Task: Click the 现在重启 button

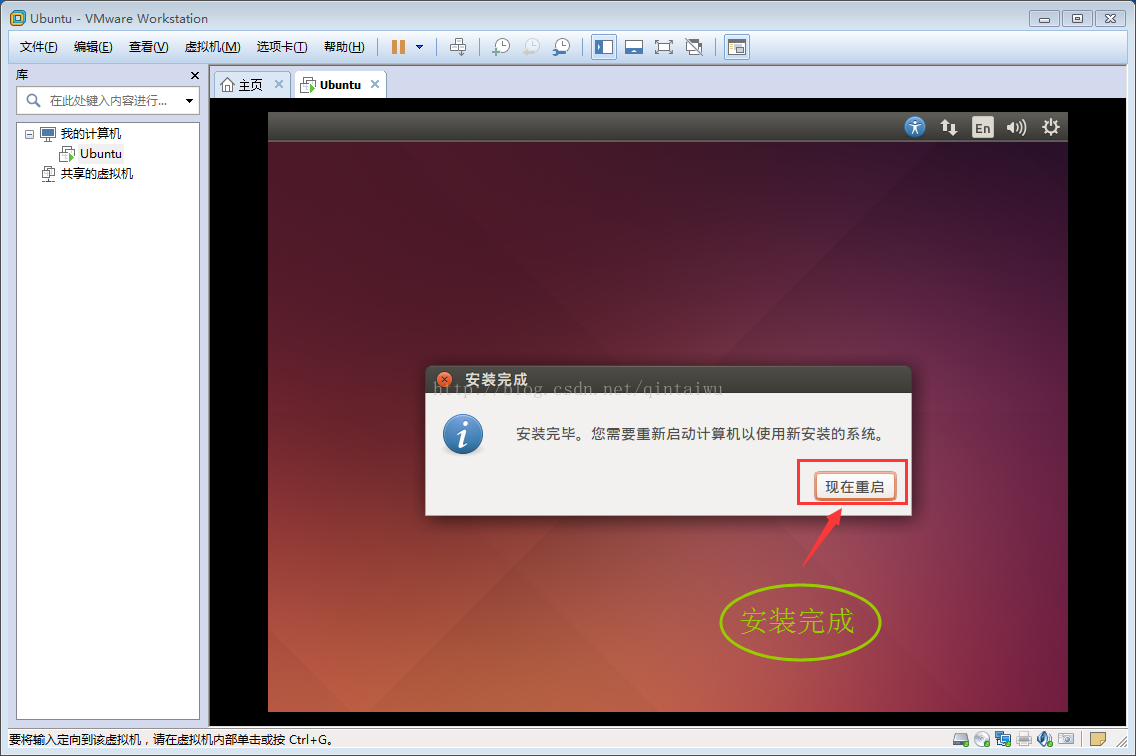Action: coord(855,486)
